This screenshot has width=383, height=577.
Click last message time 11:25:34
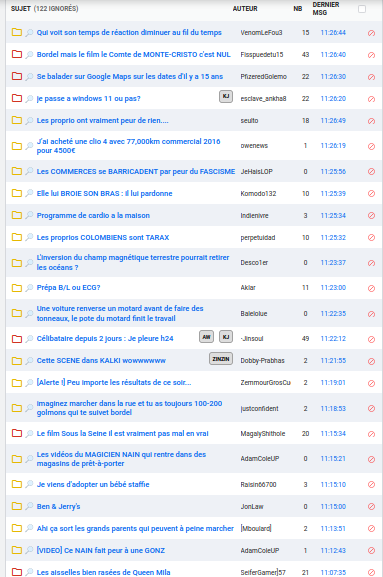pyautogui.click(x=333, y=216)
